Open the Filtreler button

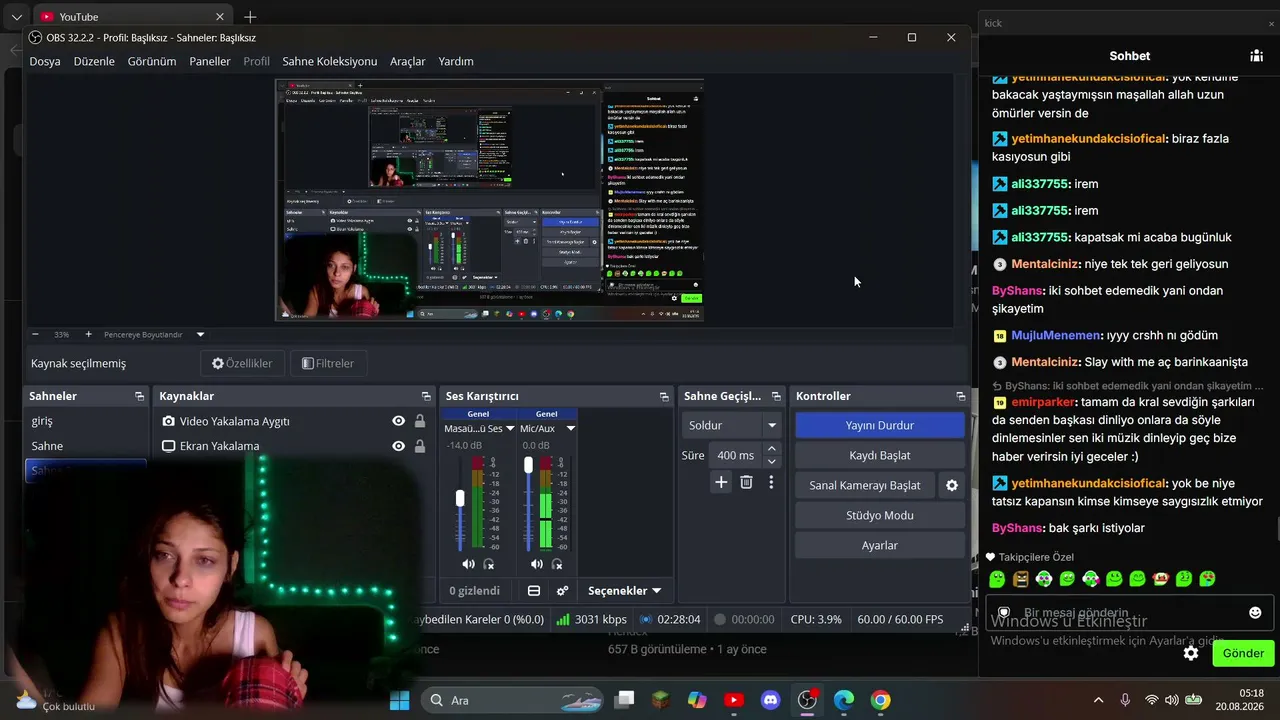point(328,363)
